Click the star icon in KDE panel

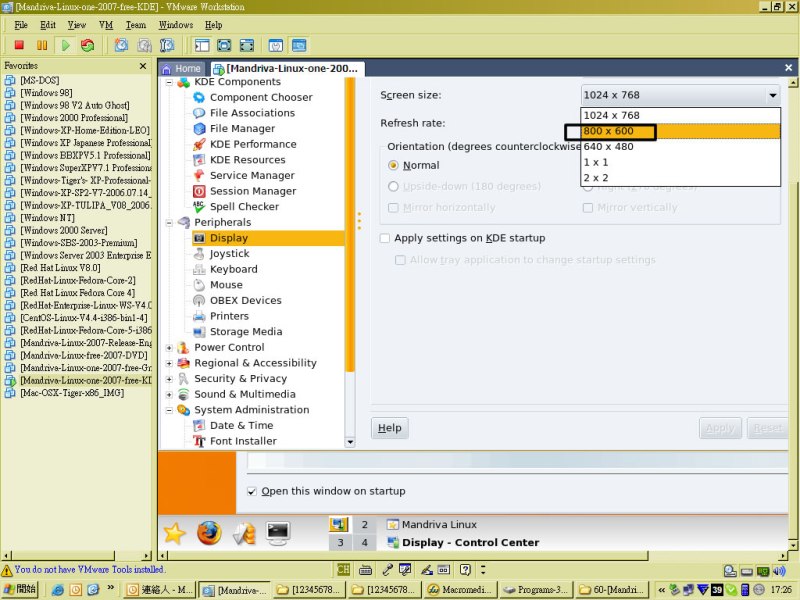(174, 533)
